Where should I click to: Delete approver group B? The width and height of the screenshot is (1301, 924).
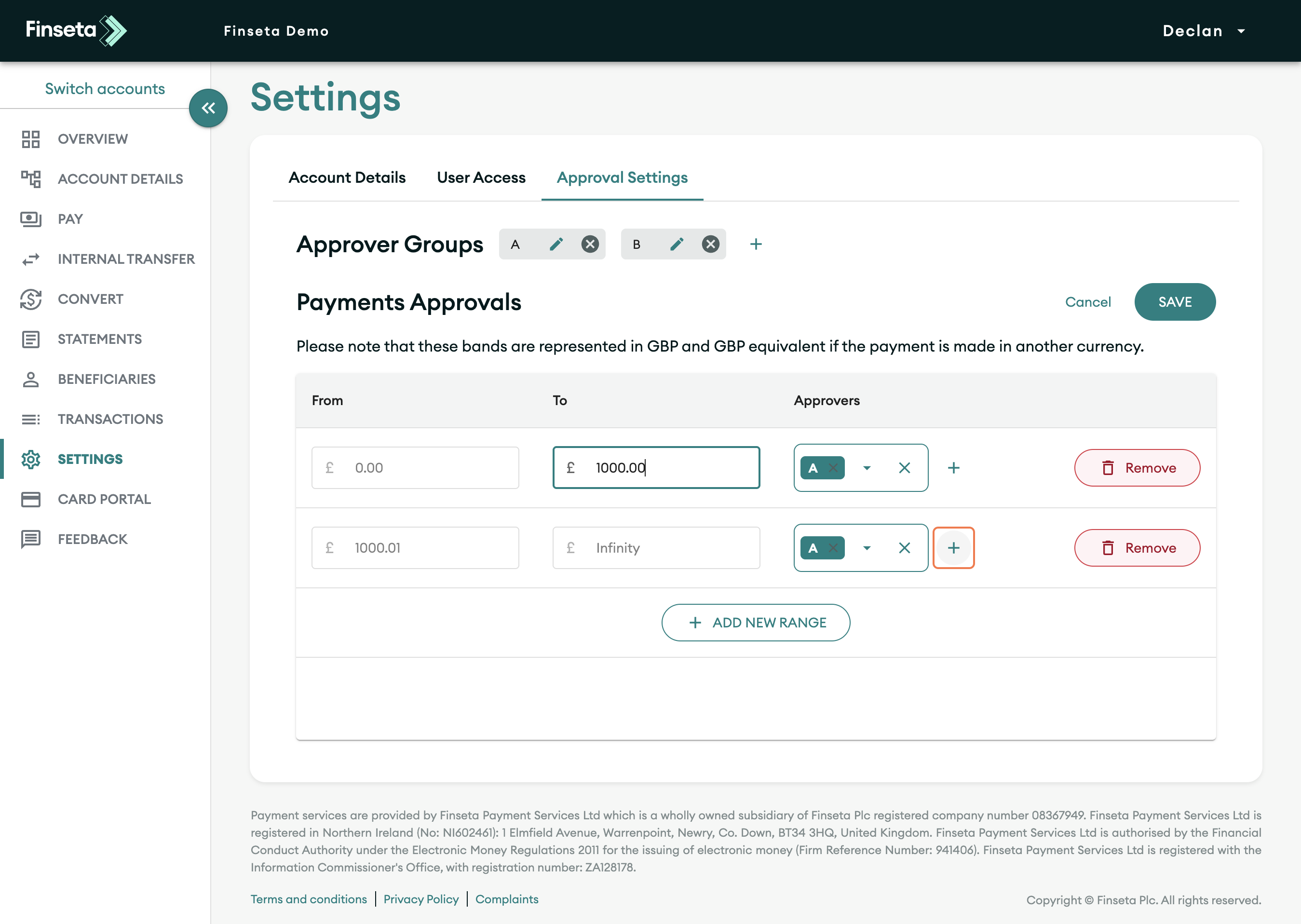(x=710, y=244)
